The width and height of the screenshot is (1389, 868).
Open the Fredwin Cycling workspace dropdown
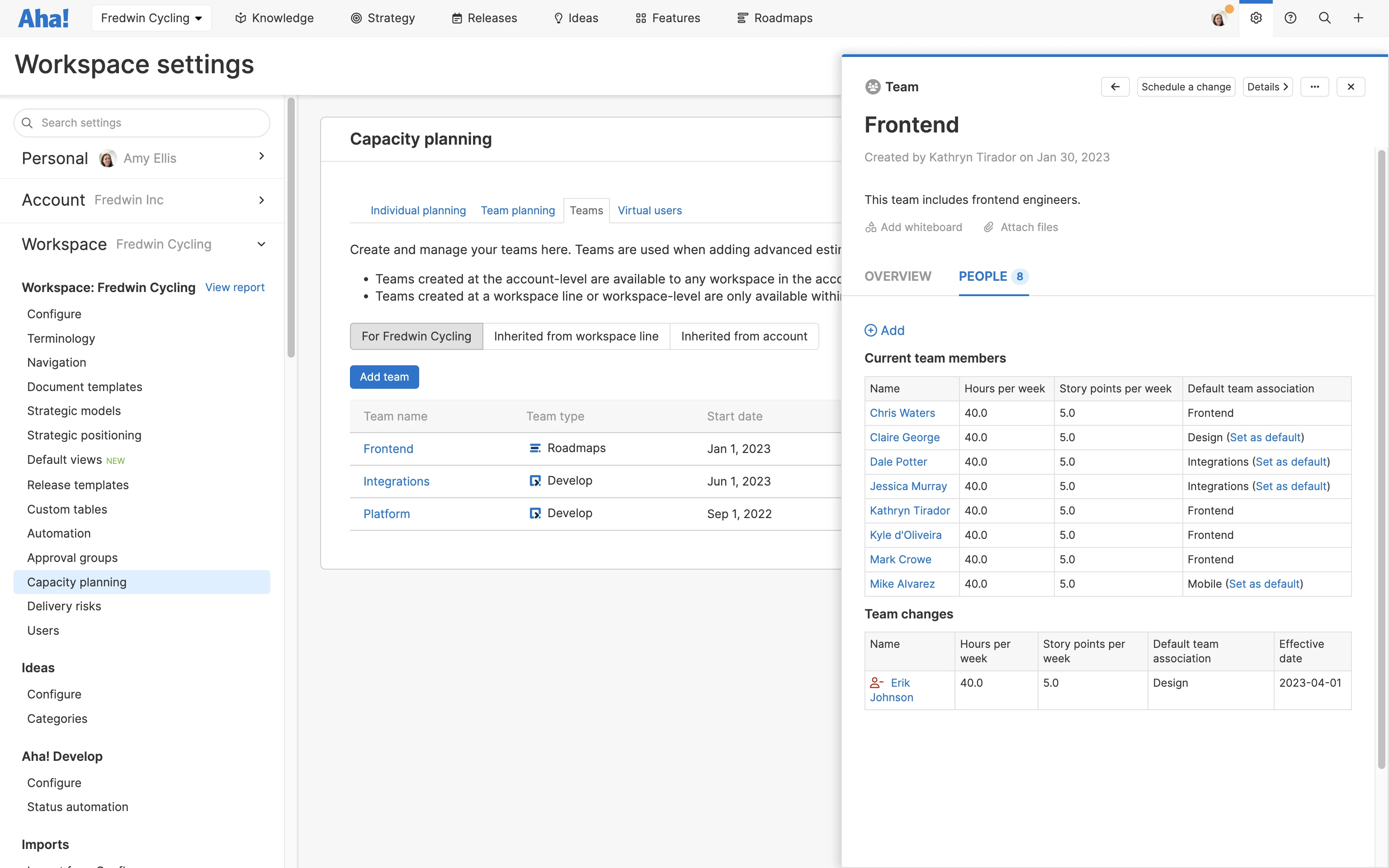click(151, 18)
